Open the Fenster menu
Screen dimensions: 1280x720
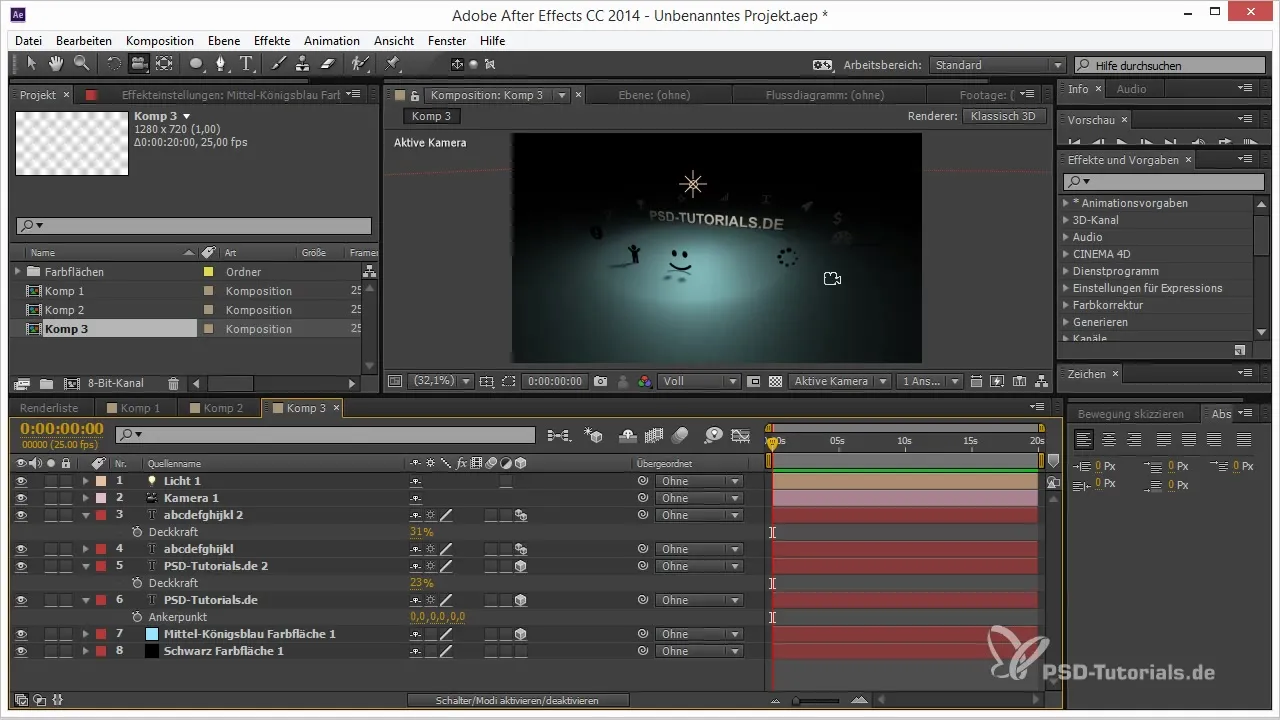447,41
